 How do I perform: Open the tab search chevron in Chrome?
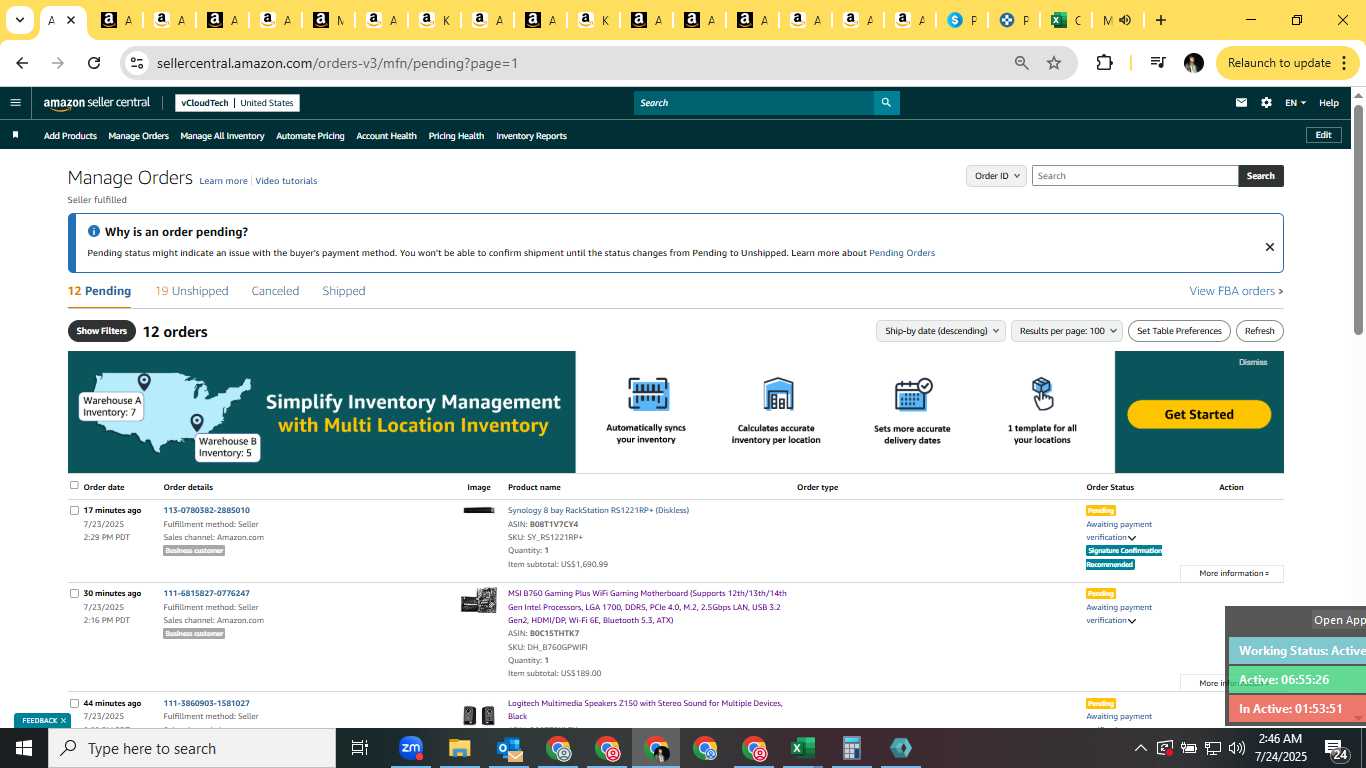click(19, 20)
